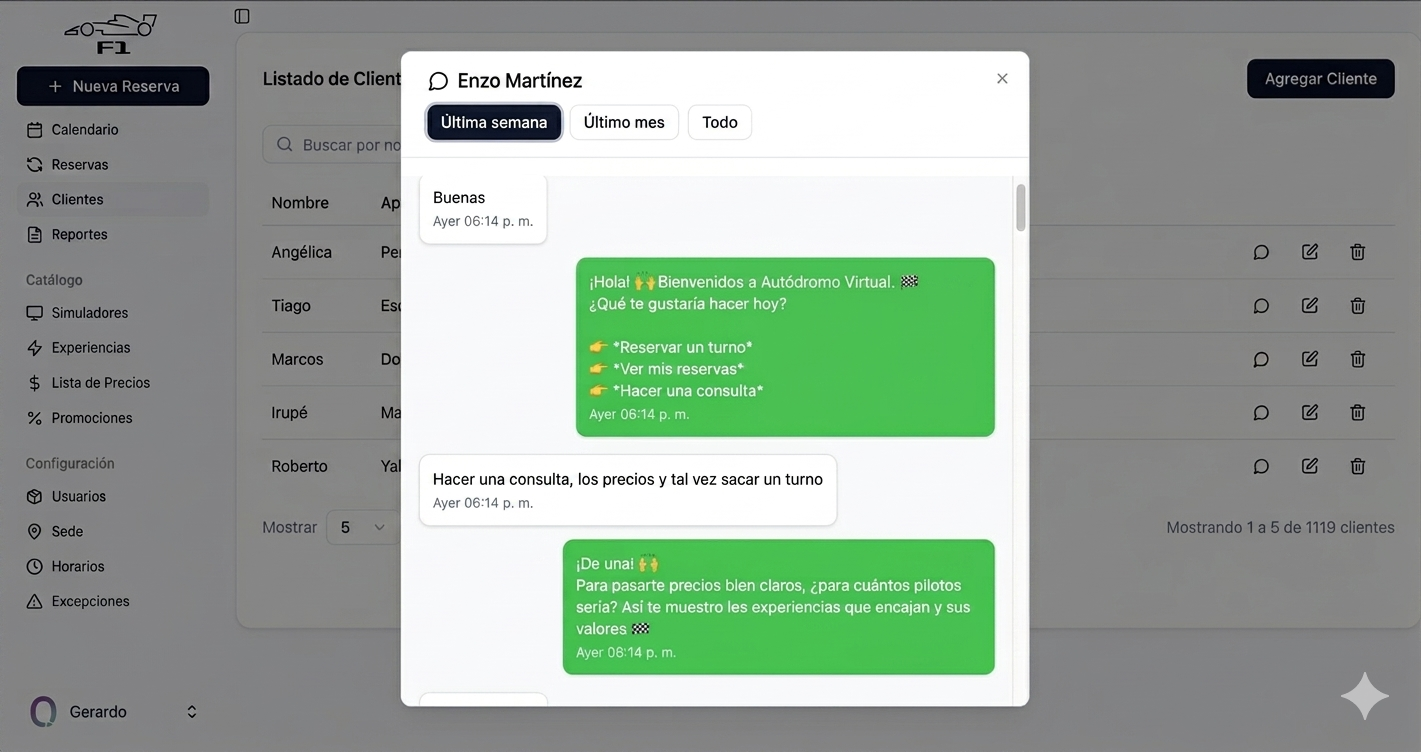Delete the Roberto client row

pos(1358,466)
